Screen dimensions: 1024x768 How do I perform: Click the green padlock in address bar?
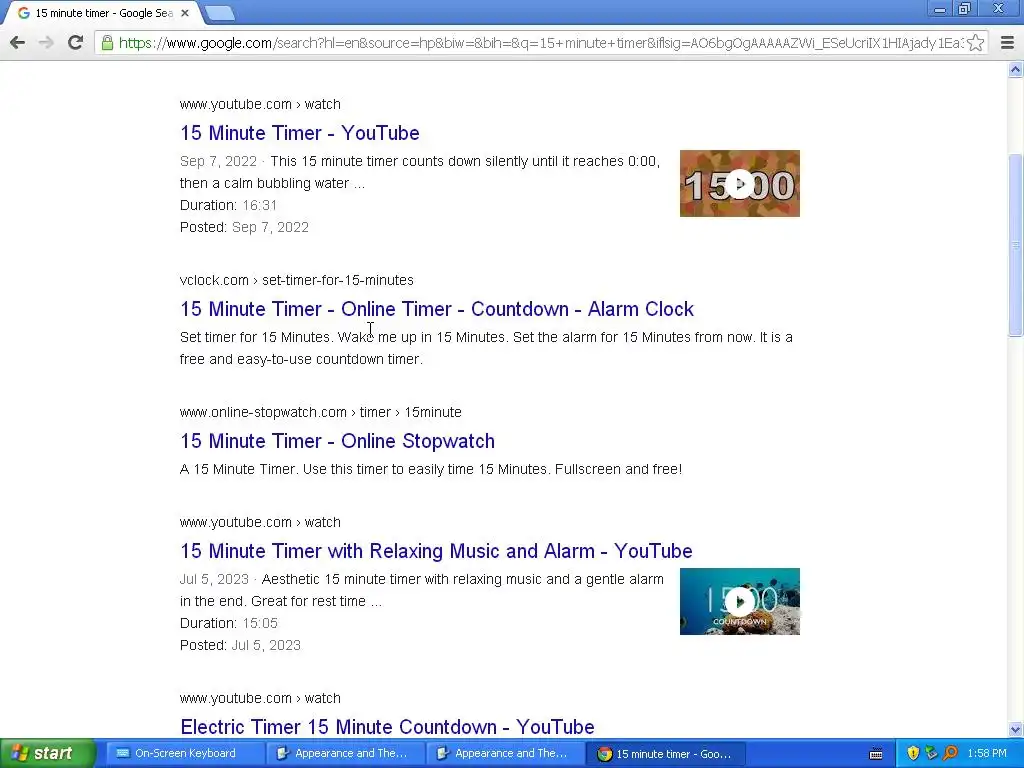tap(107, 43)
